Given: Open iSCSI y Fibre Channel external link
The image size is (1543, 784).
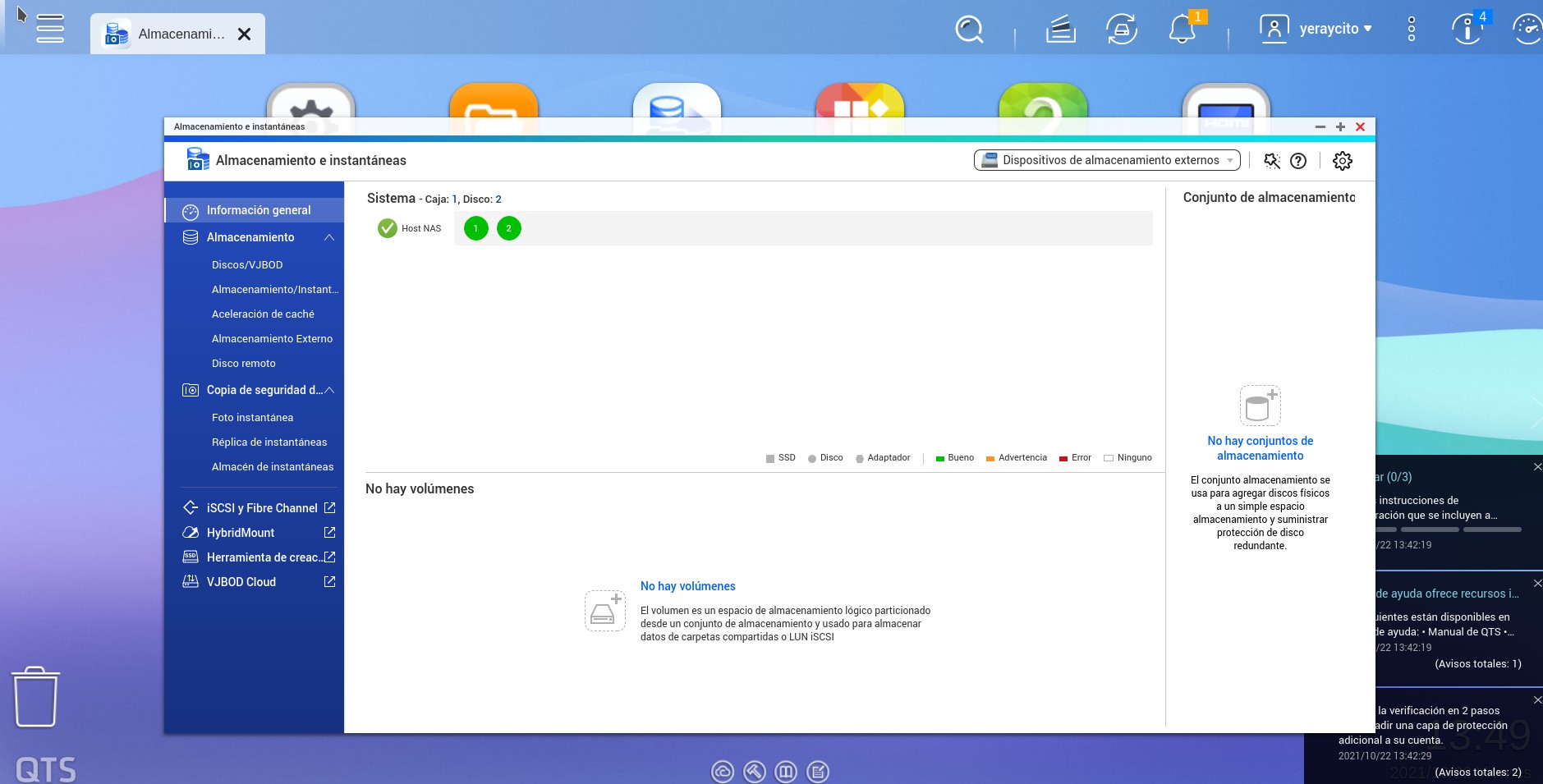Looking at the screenshot, I should [329, 508].
